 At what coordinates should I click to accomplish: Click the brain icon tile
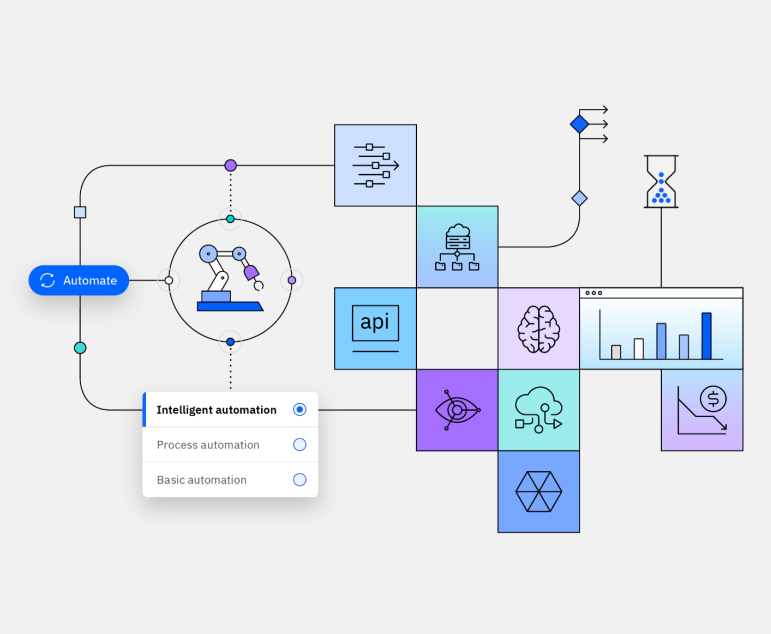(x=538, y=329)
